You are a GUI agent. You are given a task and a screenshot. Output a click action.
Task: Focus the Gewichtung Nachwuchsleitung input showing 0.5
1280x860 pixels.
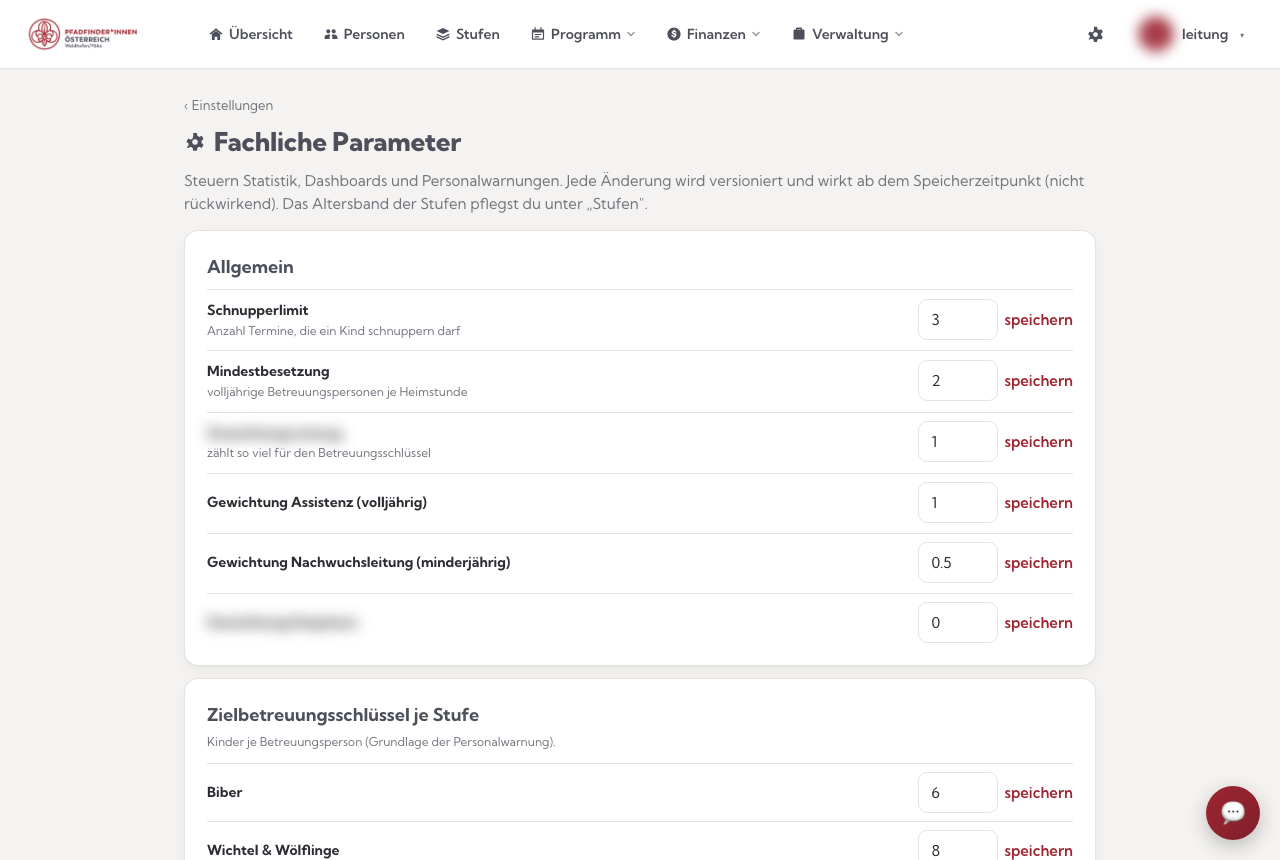pyautogui.click(x=958, y=563)
